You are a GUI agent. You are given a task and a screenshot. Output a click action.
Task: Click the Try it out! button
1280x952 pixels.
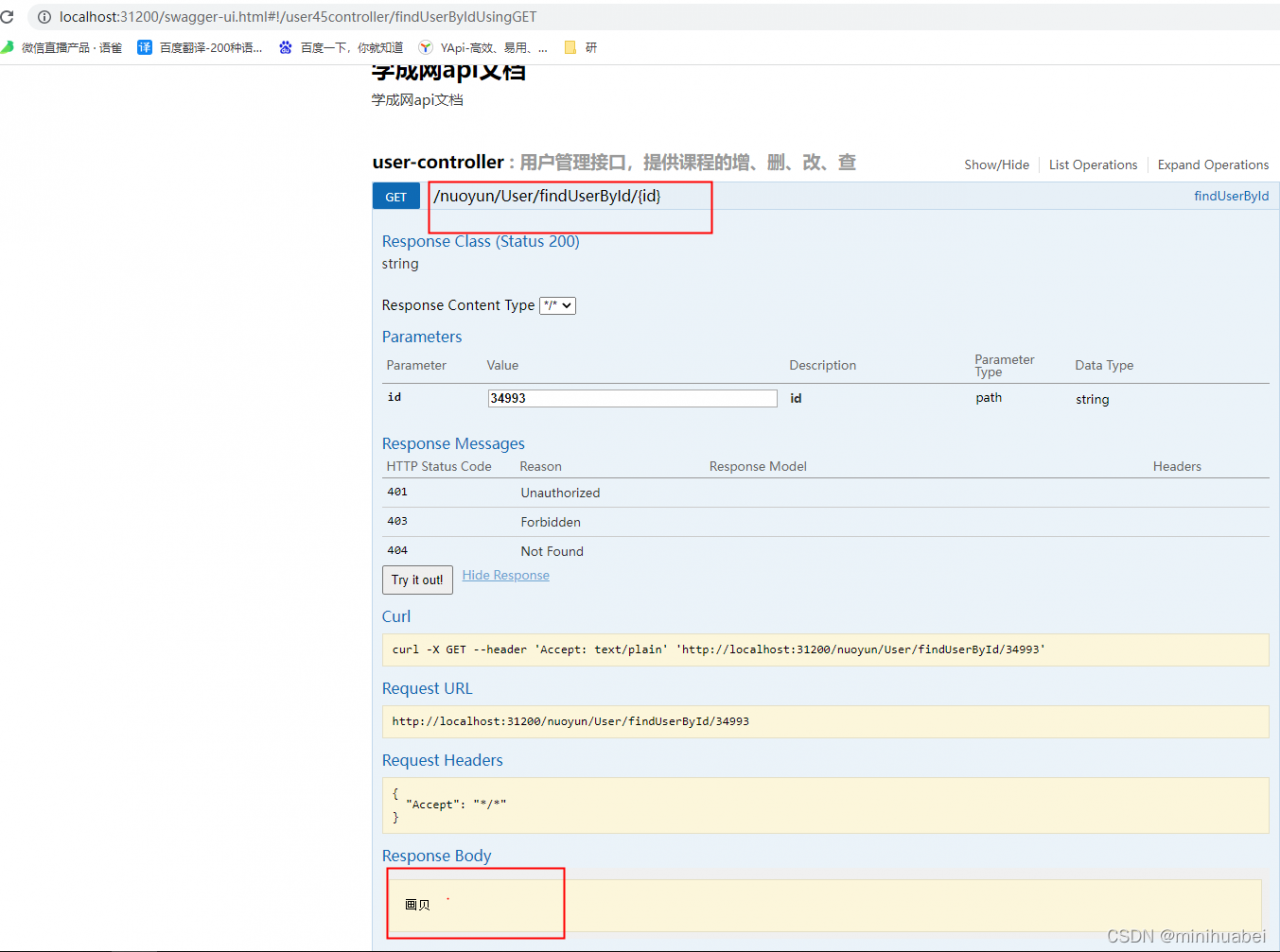tap(417, 580)
